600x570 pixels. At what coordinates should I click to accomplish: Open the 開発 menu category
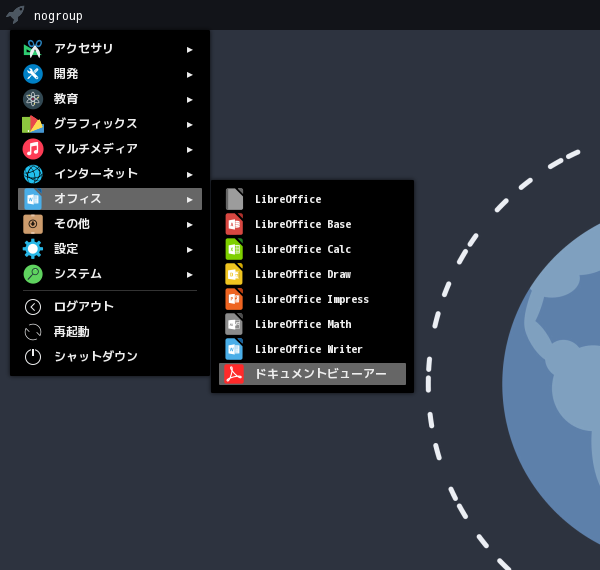[110, 74]
